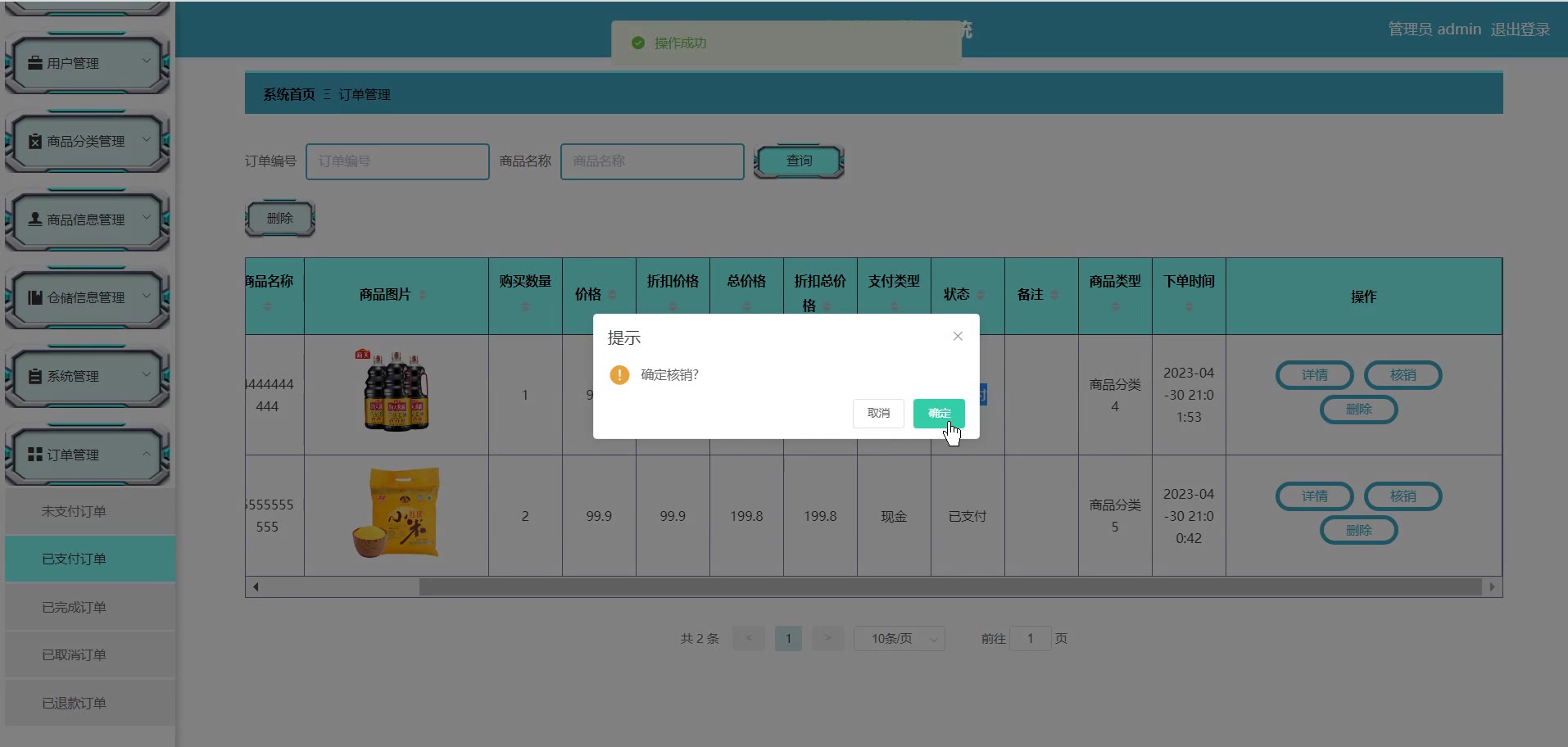Viewport: 1568px width, 747px height.
Task: Click the soy sauce product thumbnail
Action: [x=396, y=390]
